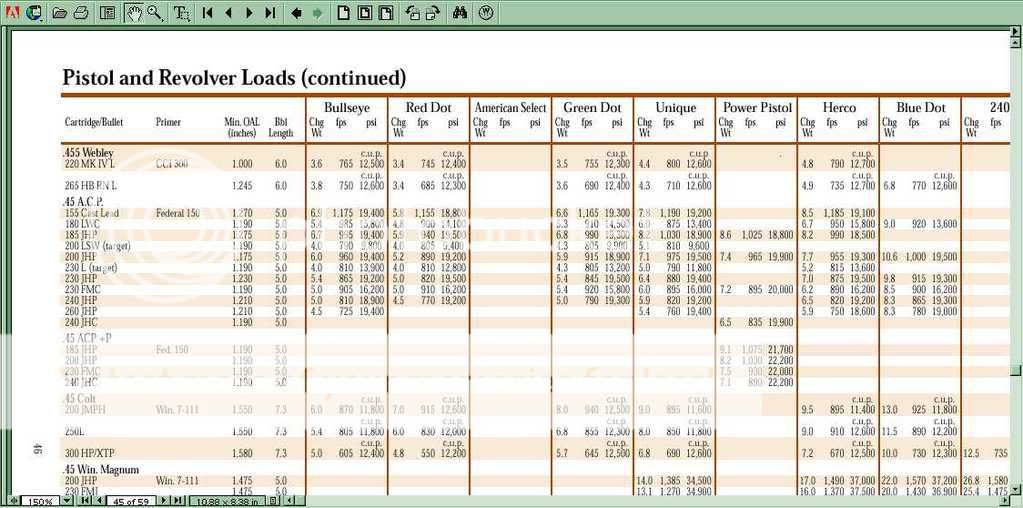Select the Hand tool
Image resolution: width=1023 pixels, height=508 pixels.
[134, 12]
